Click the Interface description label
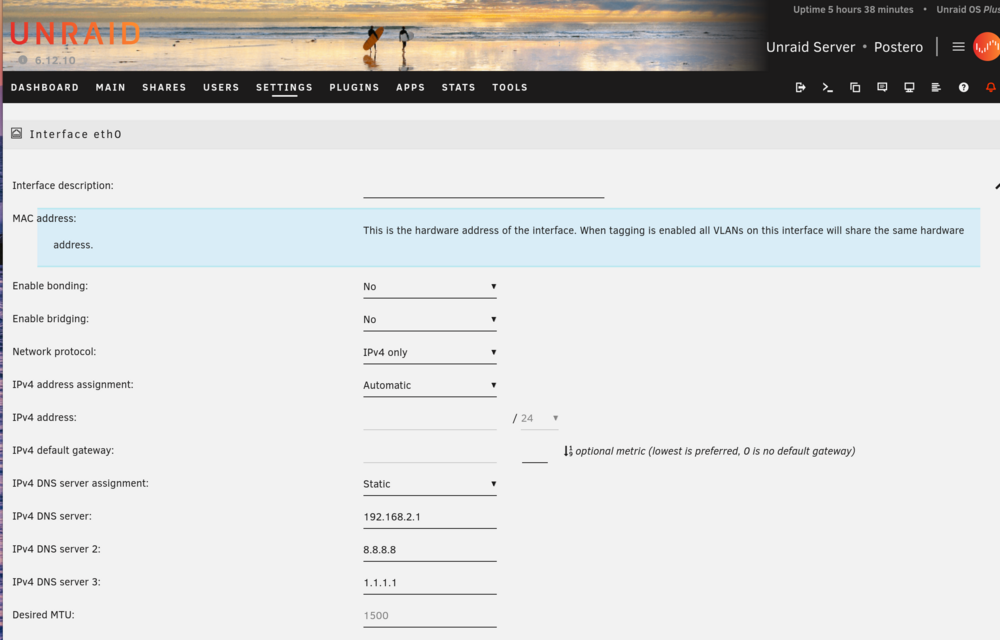This screenshot has width=1000, height=640. click(62, 185)
